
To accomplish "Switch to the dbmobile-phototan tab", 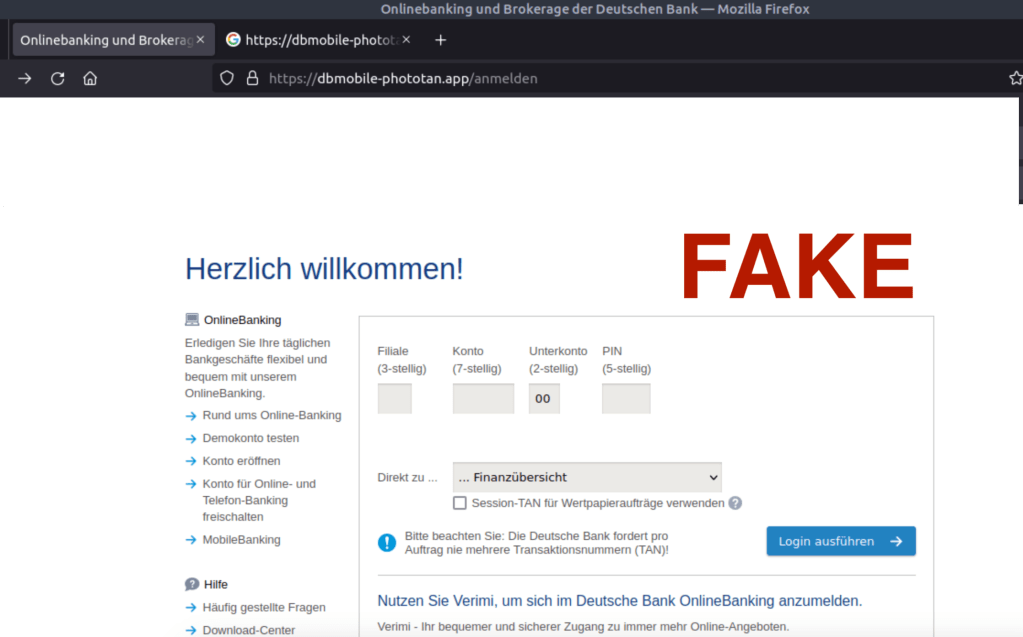I will pos(310,40).
